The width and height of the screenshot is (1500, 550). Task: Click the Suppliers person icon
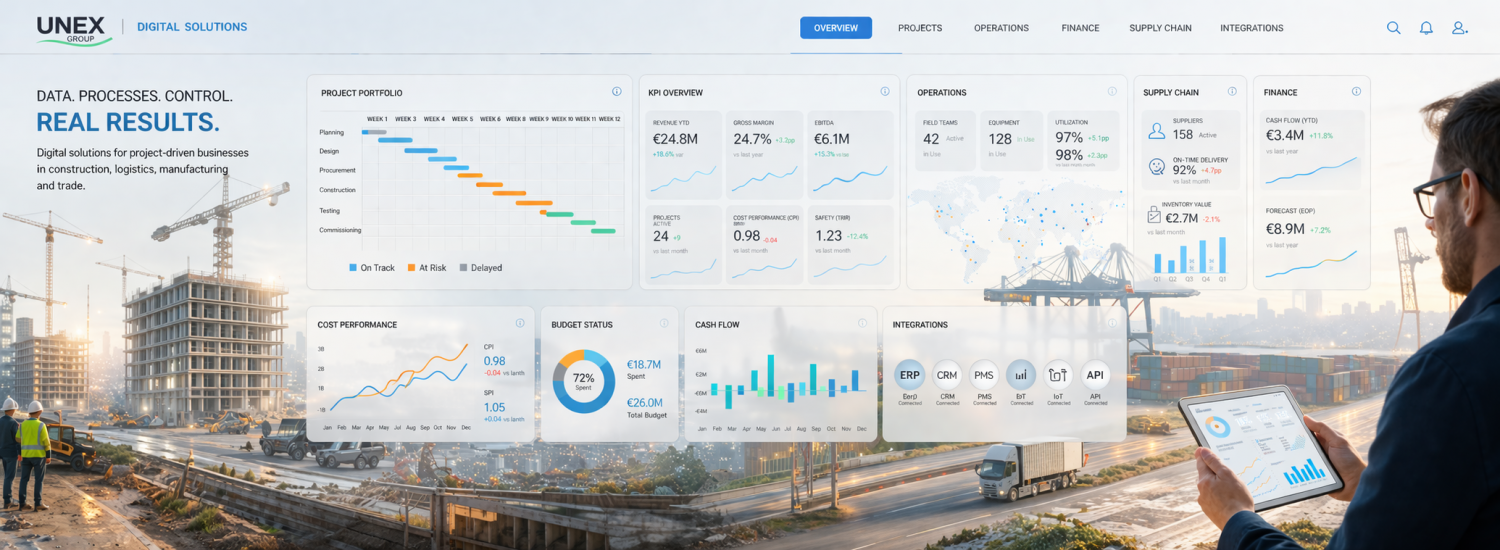click(x=1157, y=131)
